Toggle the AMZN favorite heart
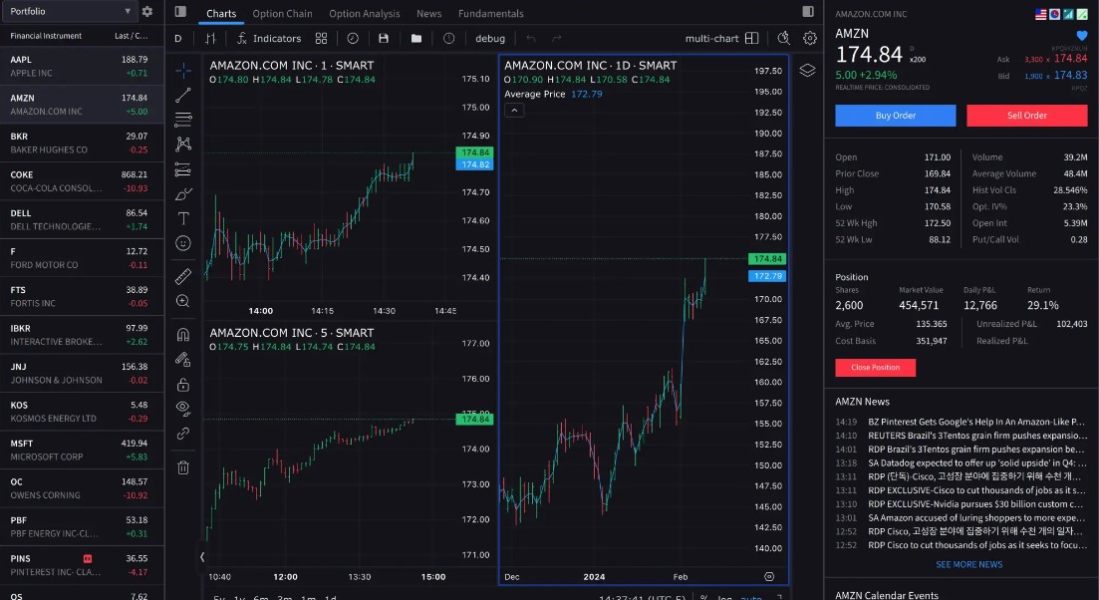The image size is (1099, 600). point(1081,35)
